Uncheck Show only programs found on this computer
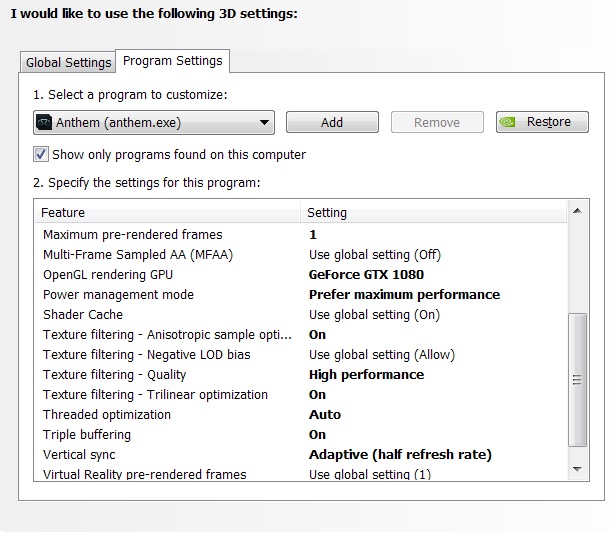The image size is (610, 539). coord(41,155)
